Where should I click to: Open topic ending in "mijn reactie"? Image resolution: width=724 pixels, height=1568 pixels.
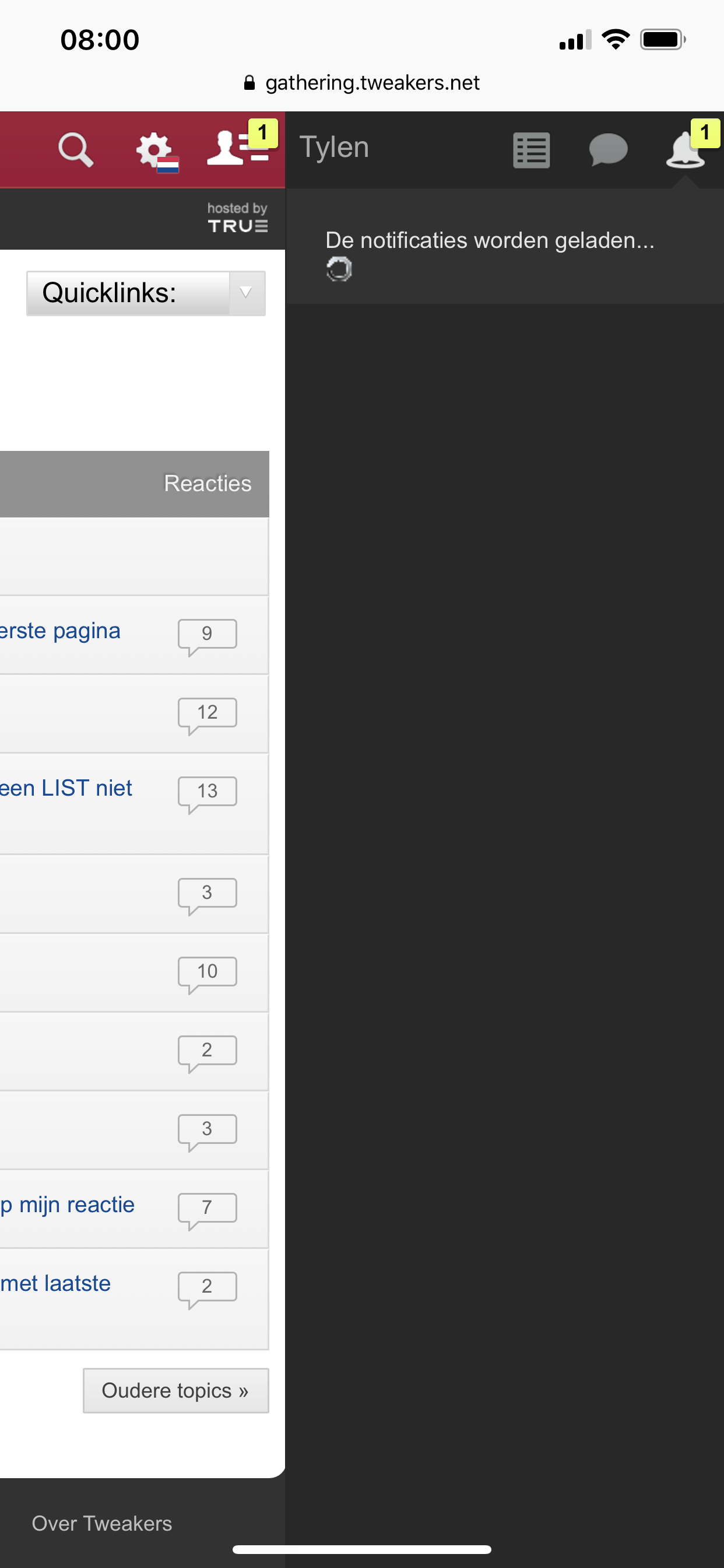[68, 1205]
